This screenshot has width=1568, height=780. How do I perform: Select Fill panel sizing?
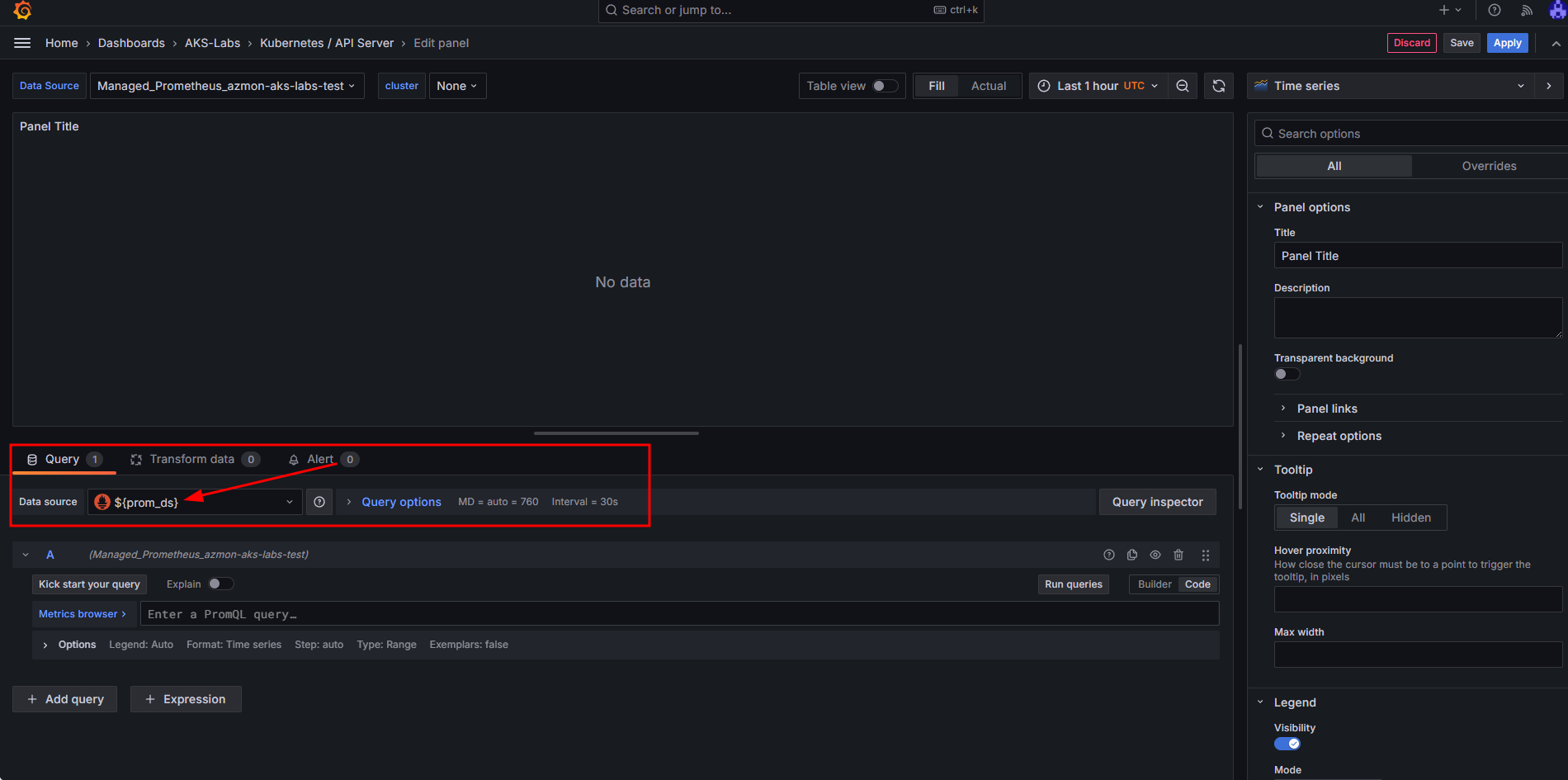(x=937, y=86)
